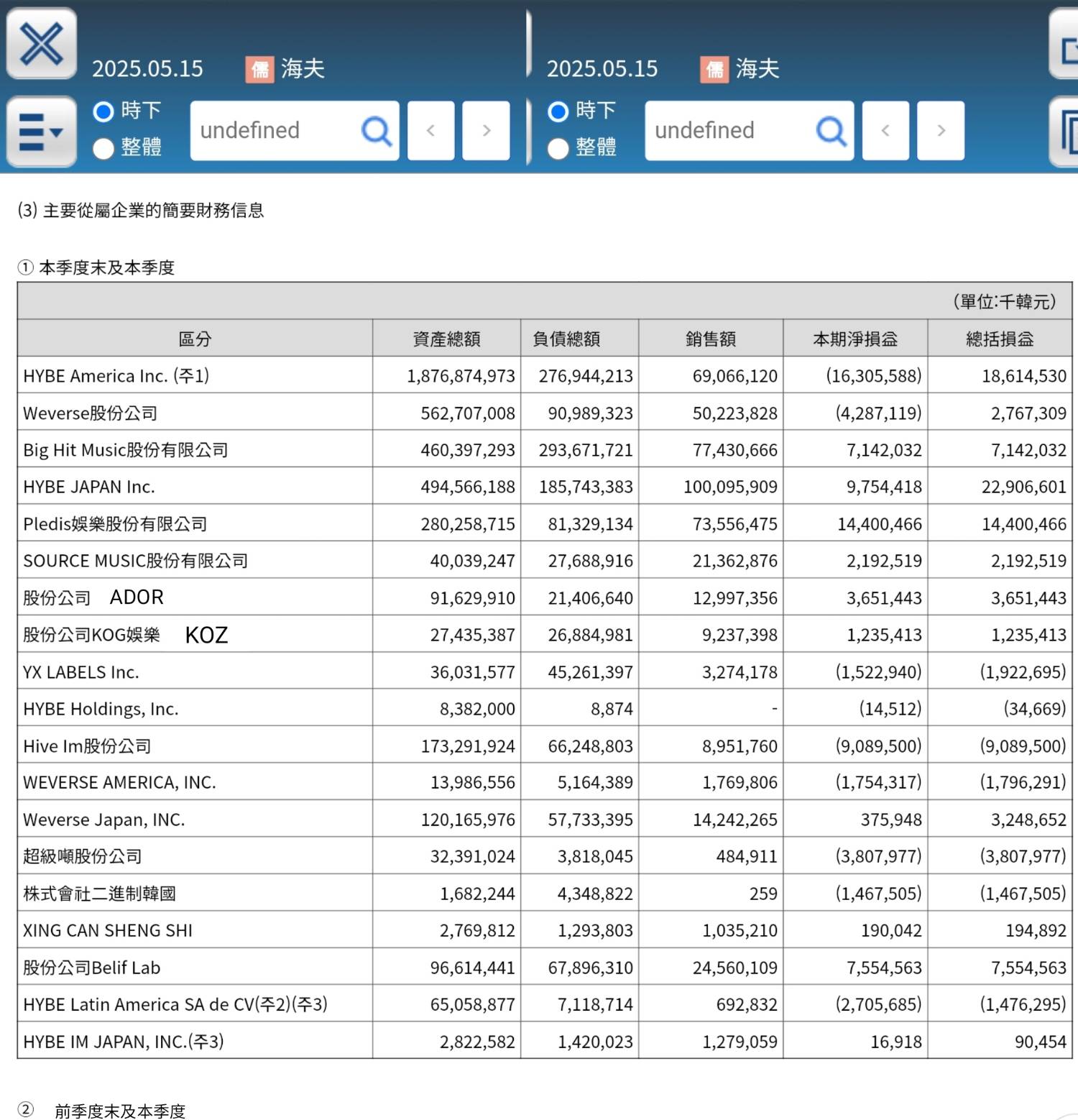This screenshot has height=1120, width=1078.
Task: Click Hive Im assets value 173,291,924
Action: click(x=468, y=746)
